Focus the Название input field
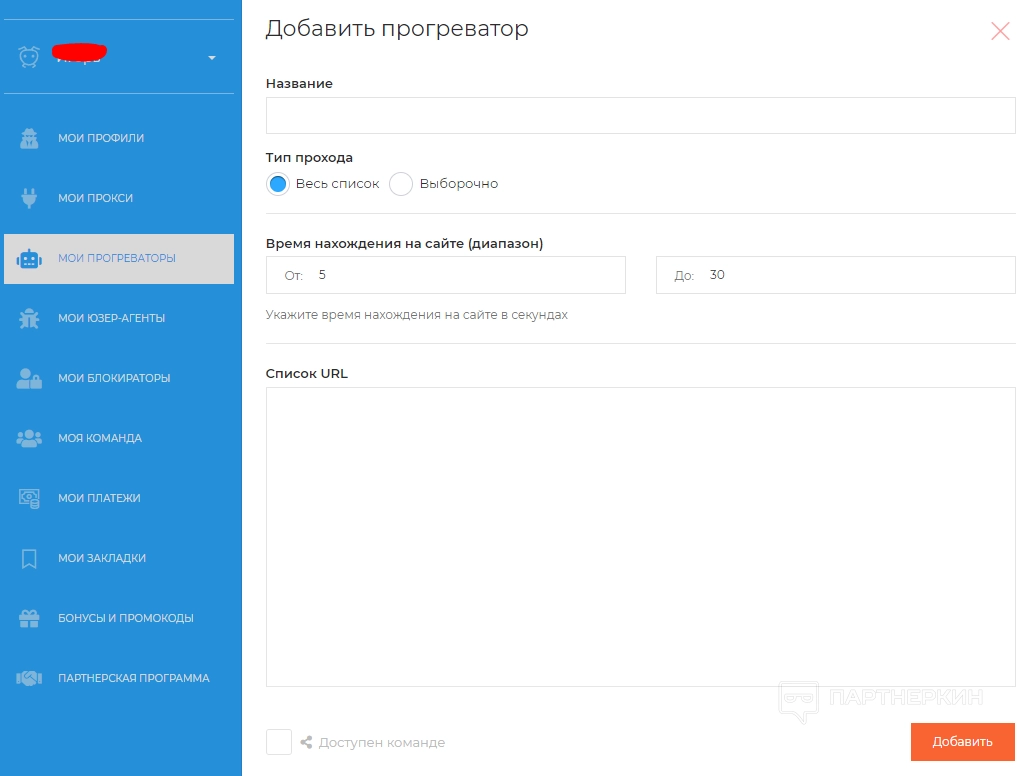 [x=640, y=115]
